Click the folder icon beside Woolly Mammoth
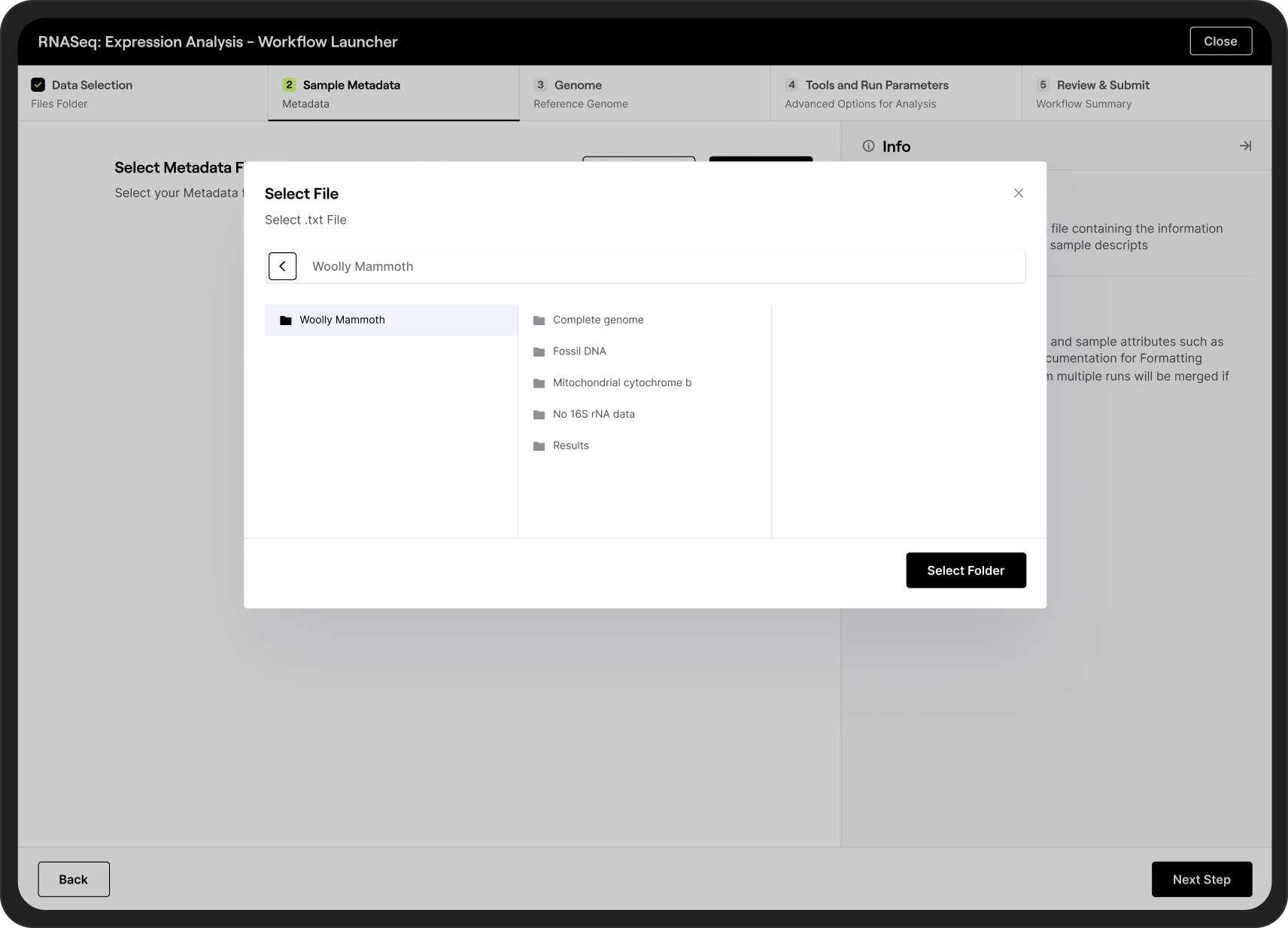This screenshot has width=1288, height=928. (285, 320)
